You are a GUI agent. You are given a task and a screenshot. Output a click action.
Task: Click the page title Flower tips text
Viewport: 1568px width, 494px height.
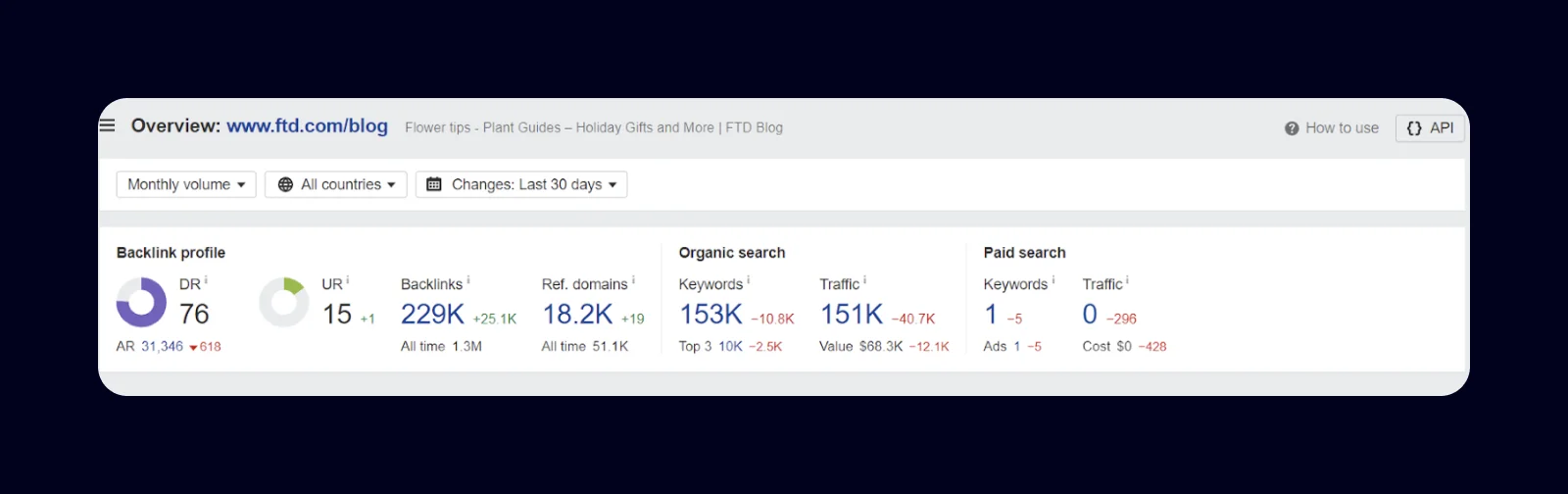594,127
